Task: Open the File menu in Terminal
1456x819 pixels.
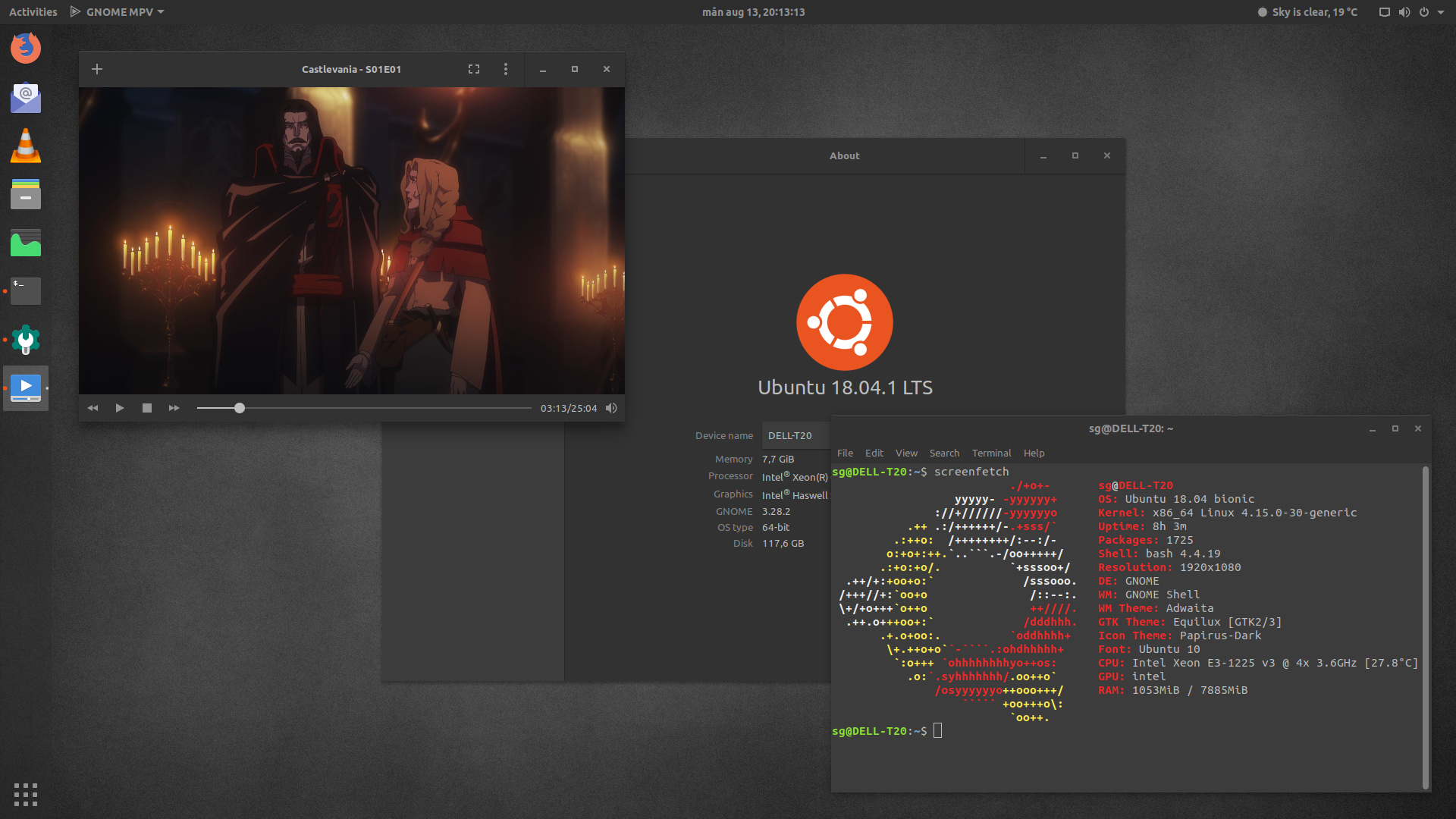Action: pyautogui.click(x=845, y=453)
